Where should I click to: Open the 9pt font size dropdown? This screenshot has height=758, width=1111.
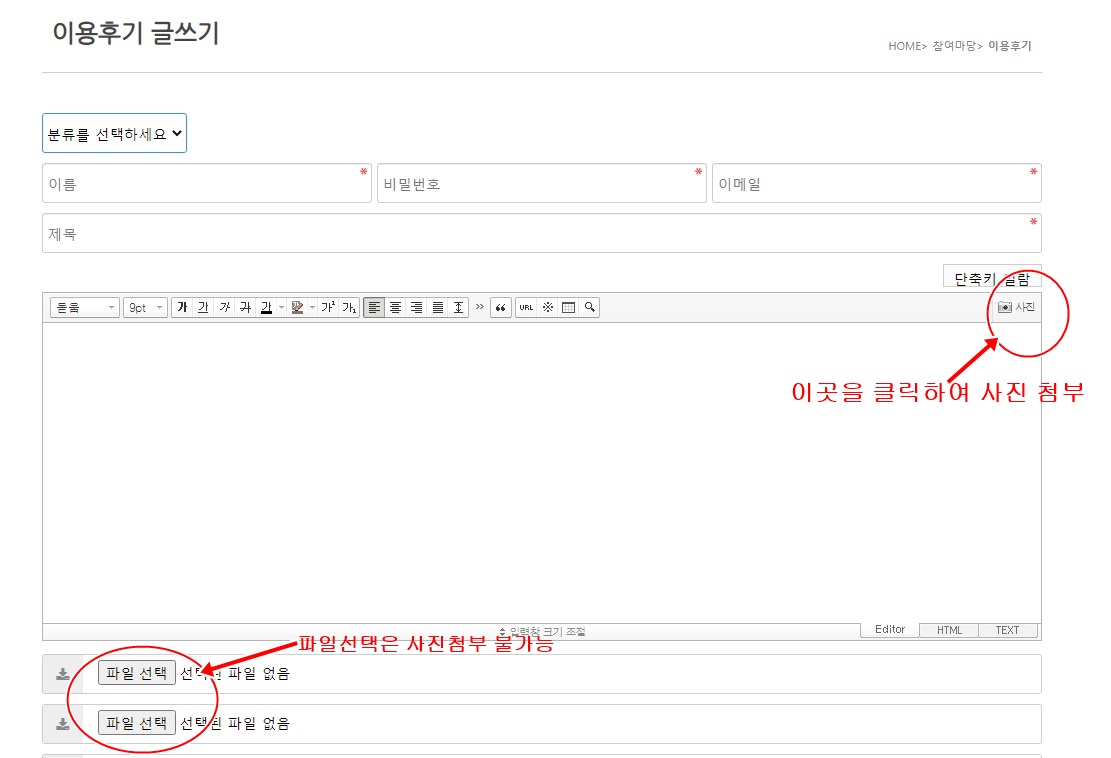pyautogui.click(x=145, y=307)
